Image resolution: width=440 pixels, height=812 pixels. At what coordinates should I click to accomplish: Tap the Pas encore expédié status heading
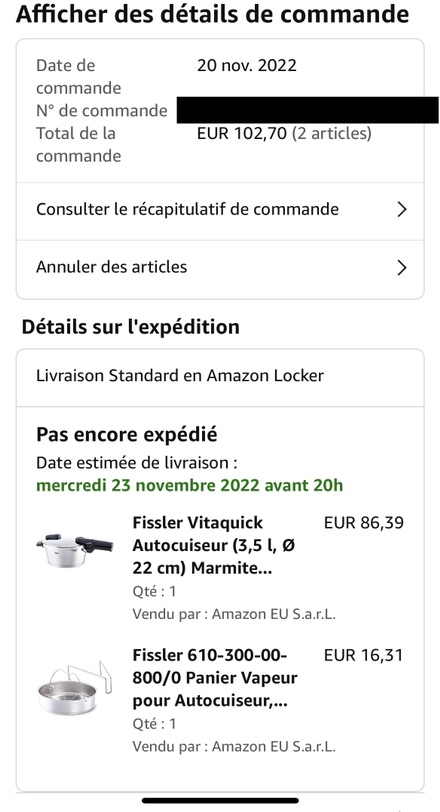click(126, 434)
